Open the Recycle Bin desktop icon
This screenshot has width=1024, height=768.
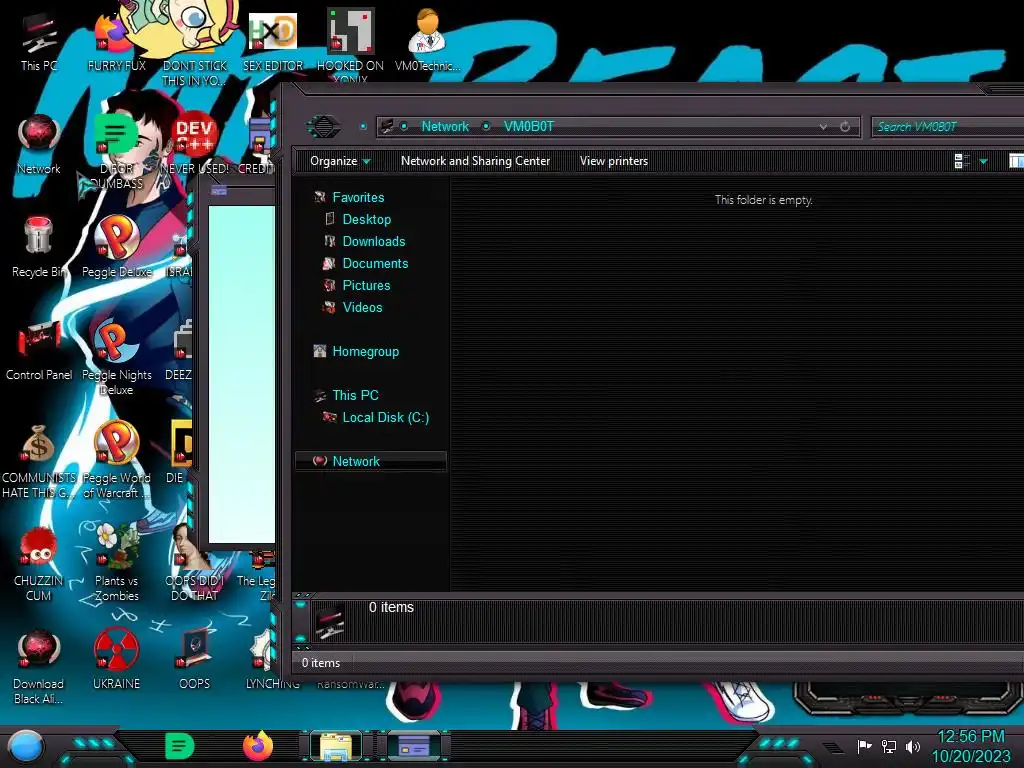[x=39, y=247]
